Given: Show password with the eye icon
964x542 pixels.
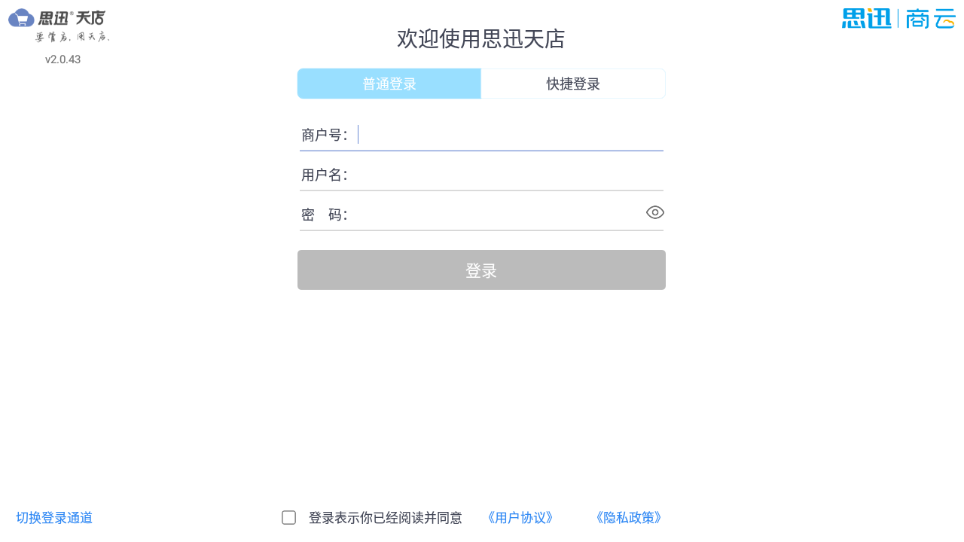Looking at the screenshot, I should pos(655,212).
